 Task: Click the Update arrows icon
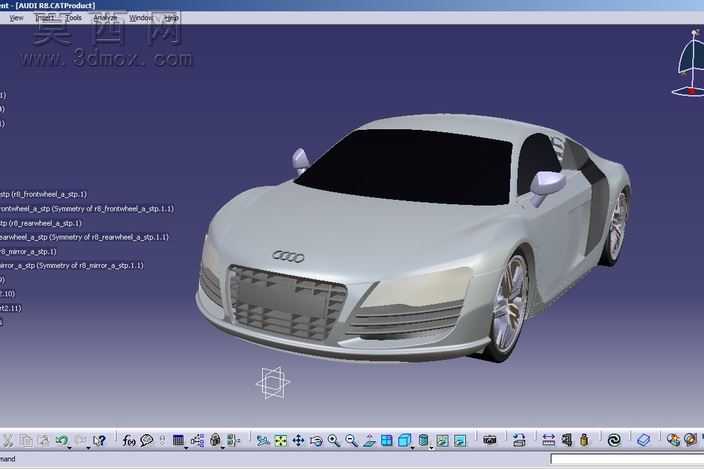tap(519, 441)
